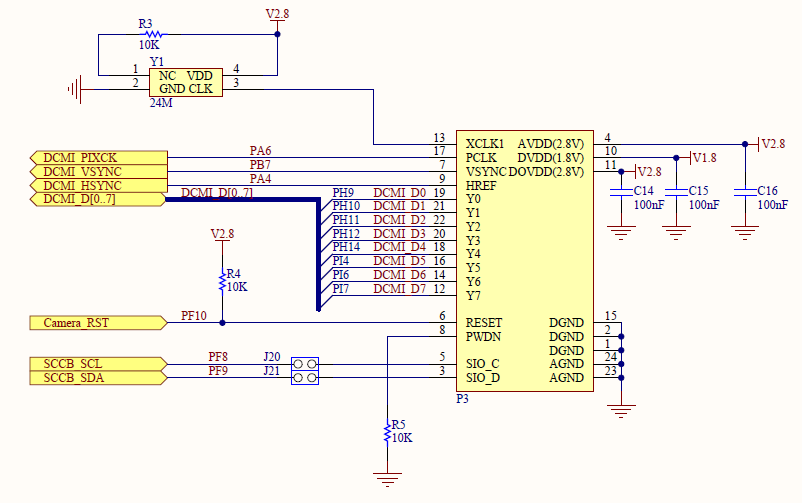
Task: Click the 24M oscillator value text
Action: click(161, 103)
